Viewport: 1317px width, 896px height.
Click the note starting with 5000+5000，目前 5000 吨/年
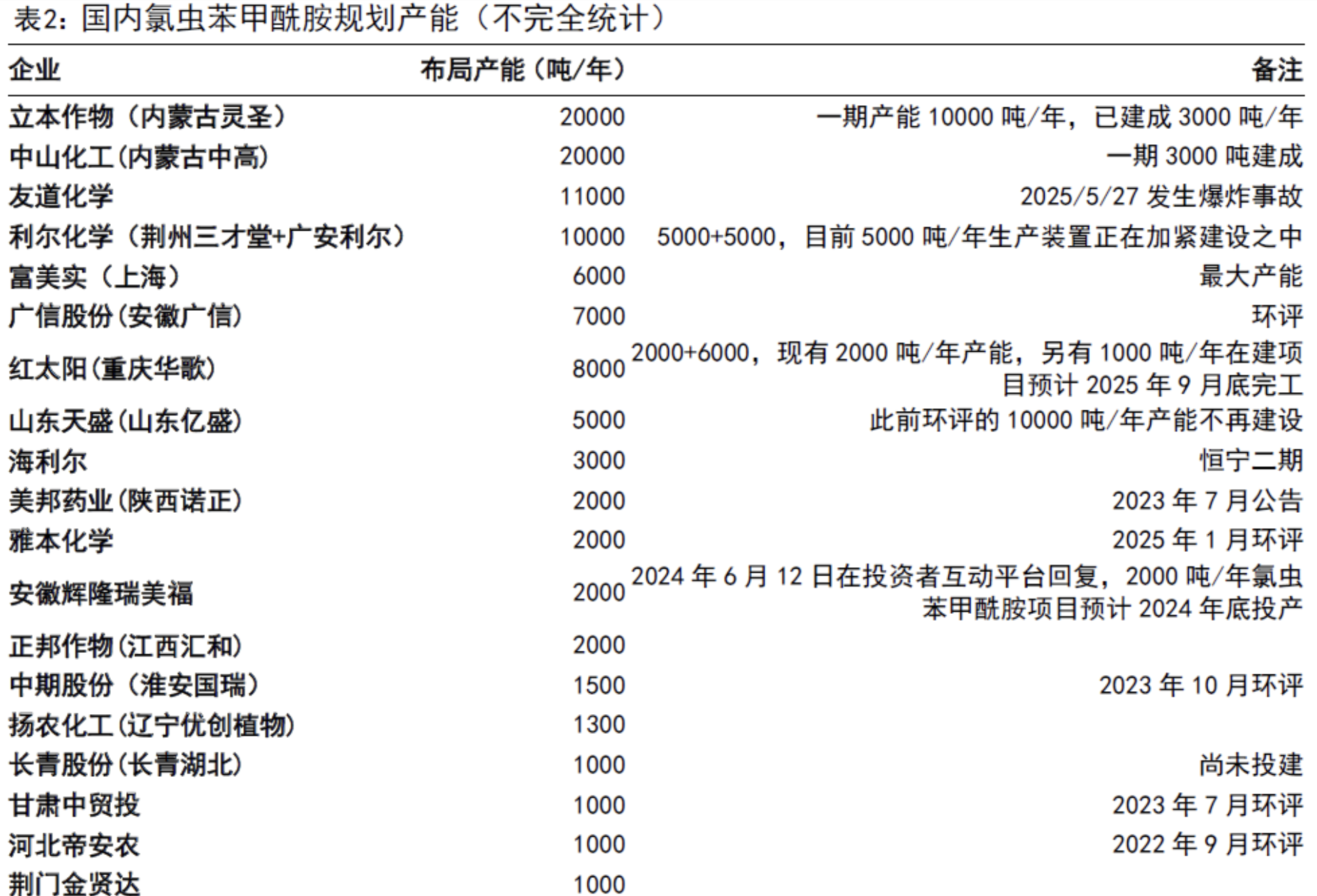click(980, 237)
